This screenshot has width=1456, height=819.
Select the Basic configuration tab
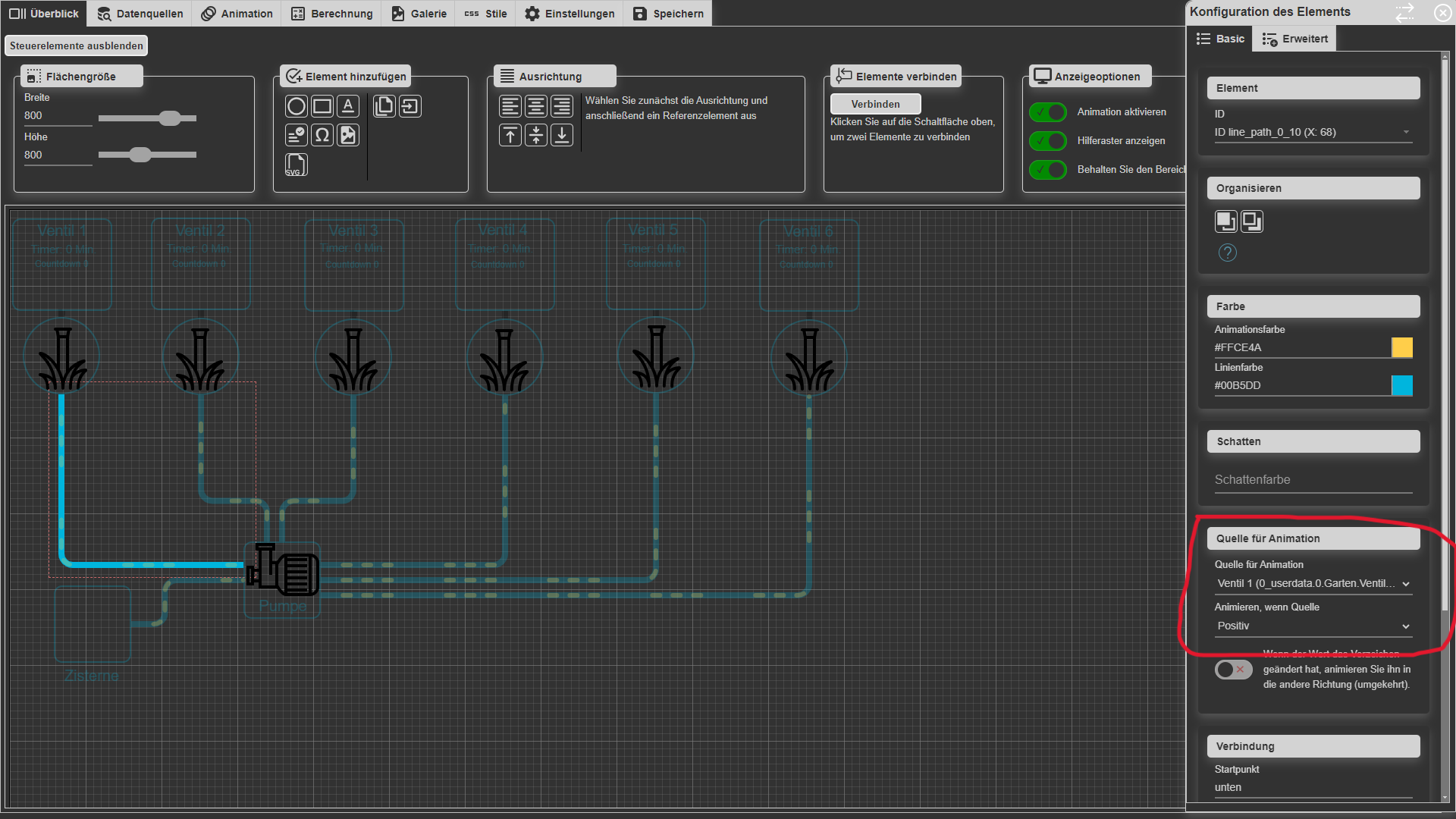tap(1220, 39)
